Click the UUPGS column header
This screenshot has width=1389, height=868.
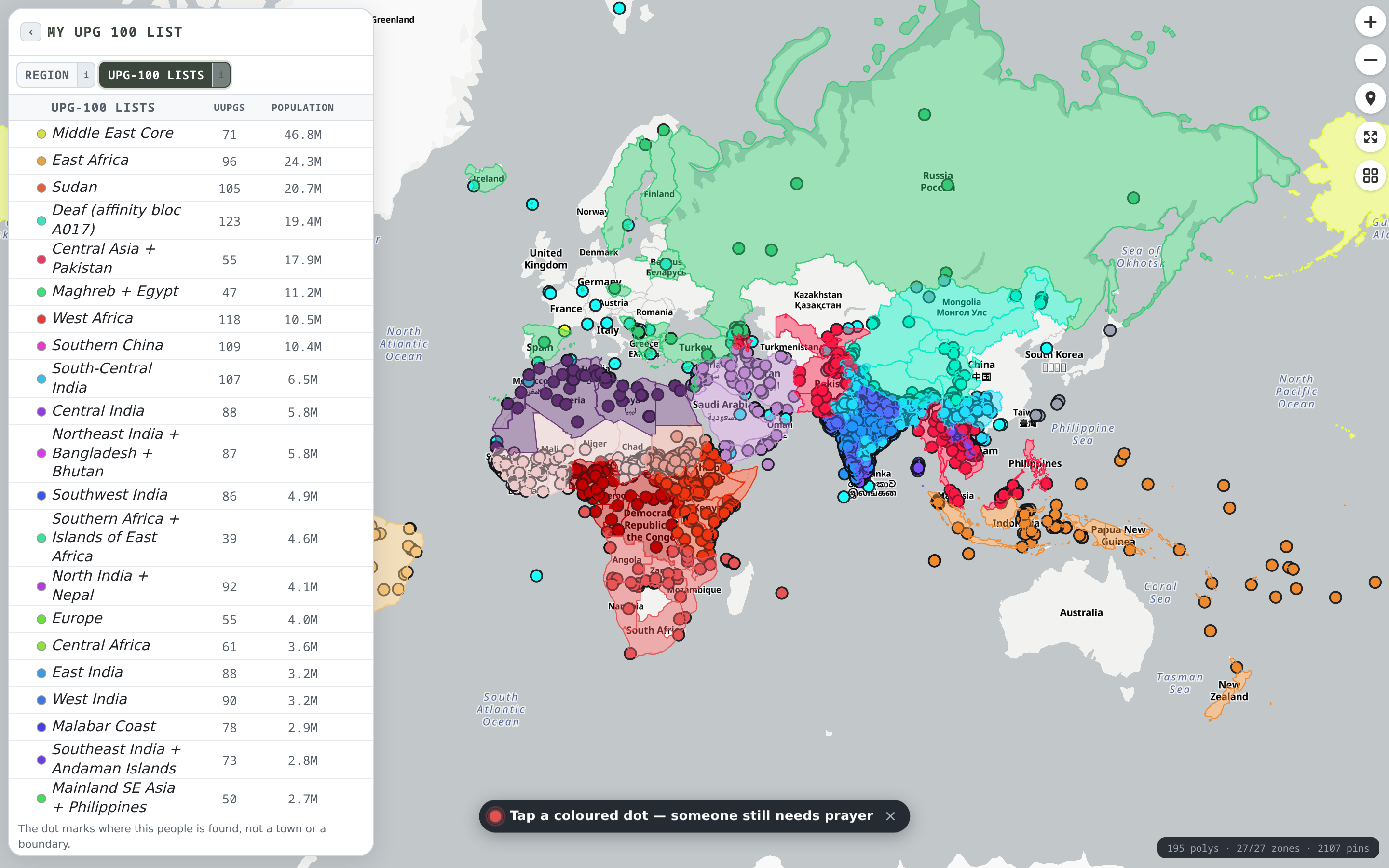(x=229, y=108)
